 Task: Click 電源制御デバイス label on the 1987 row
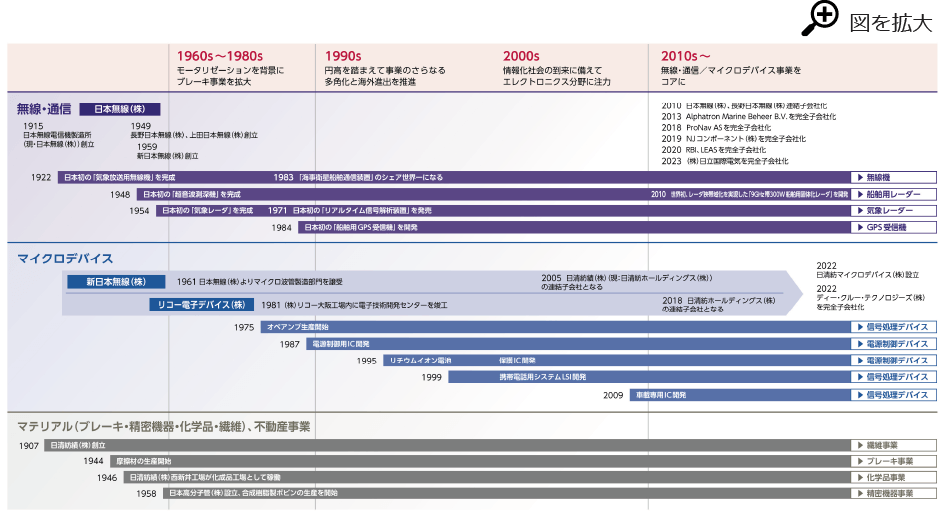tap(894, 344)
